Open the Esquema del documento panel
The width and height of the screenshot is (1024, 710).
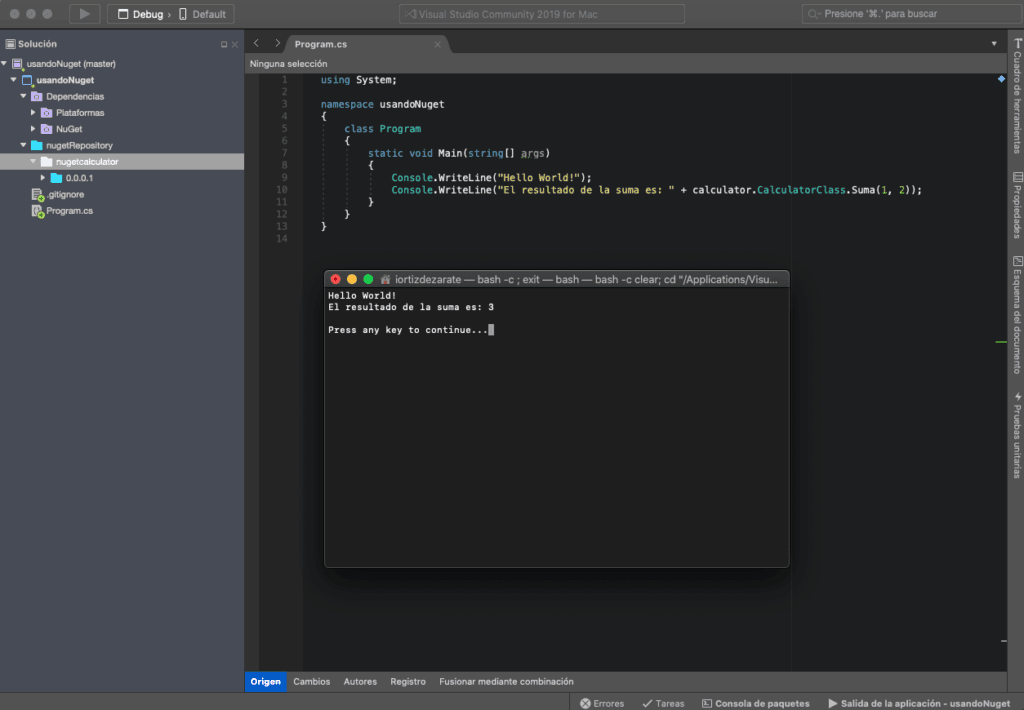[x=1016, y=313]
